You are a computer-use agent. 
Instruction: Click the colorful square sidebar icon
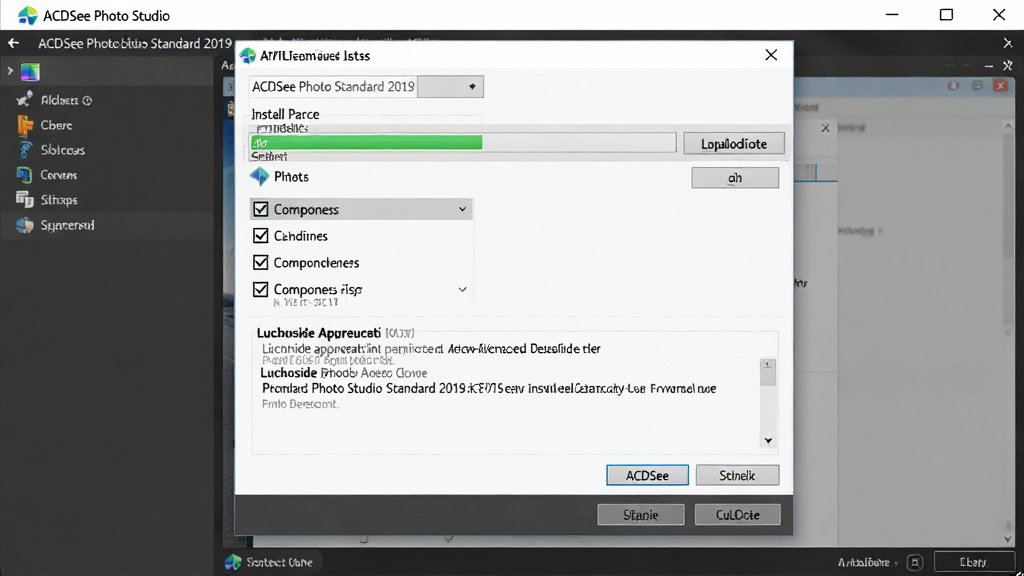(x=30, y=72)
